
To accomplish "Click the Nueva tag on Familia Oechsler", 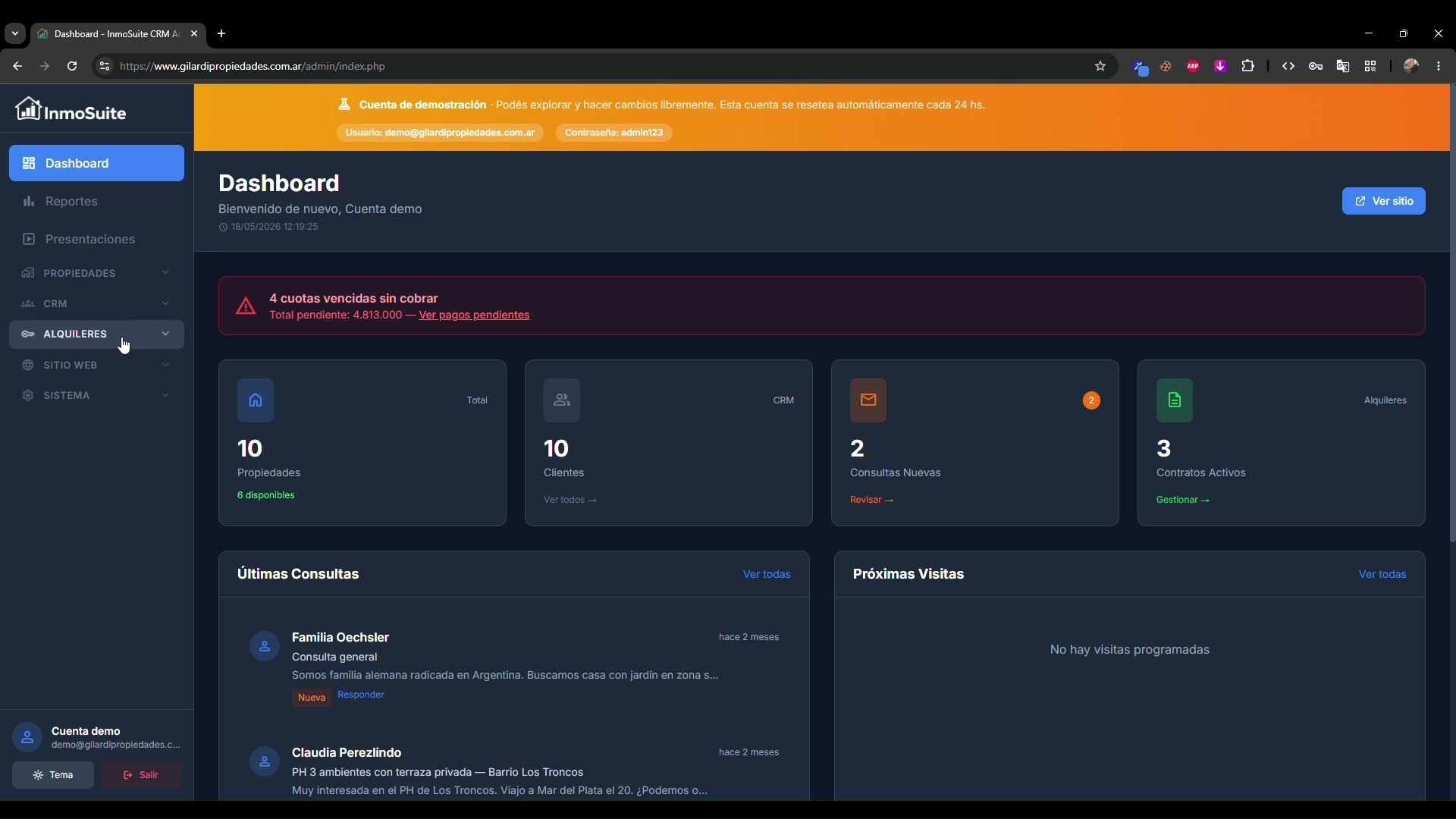I will (312, 698).
